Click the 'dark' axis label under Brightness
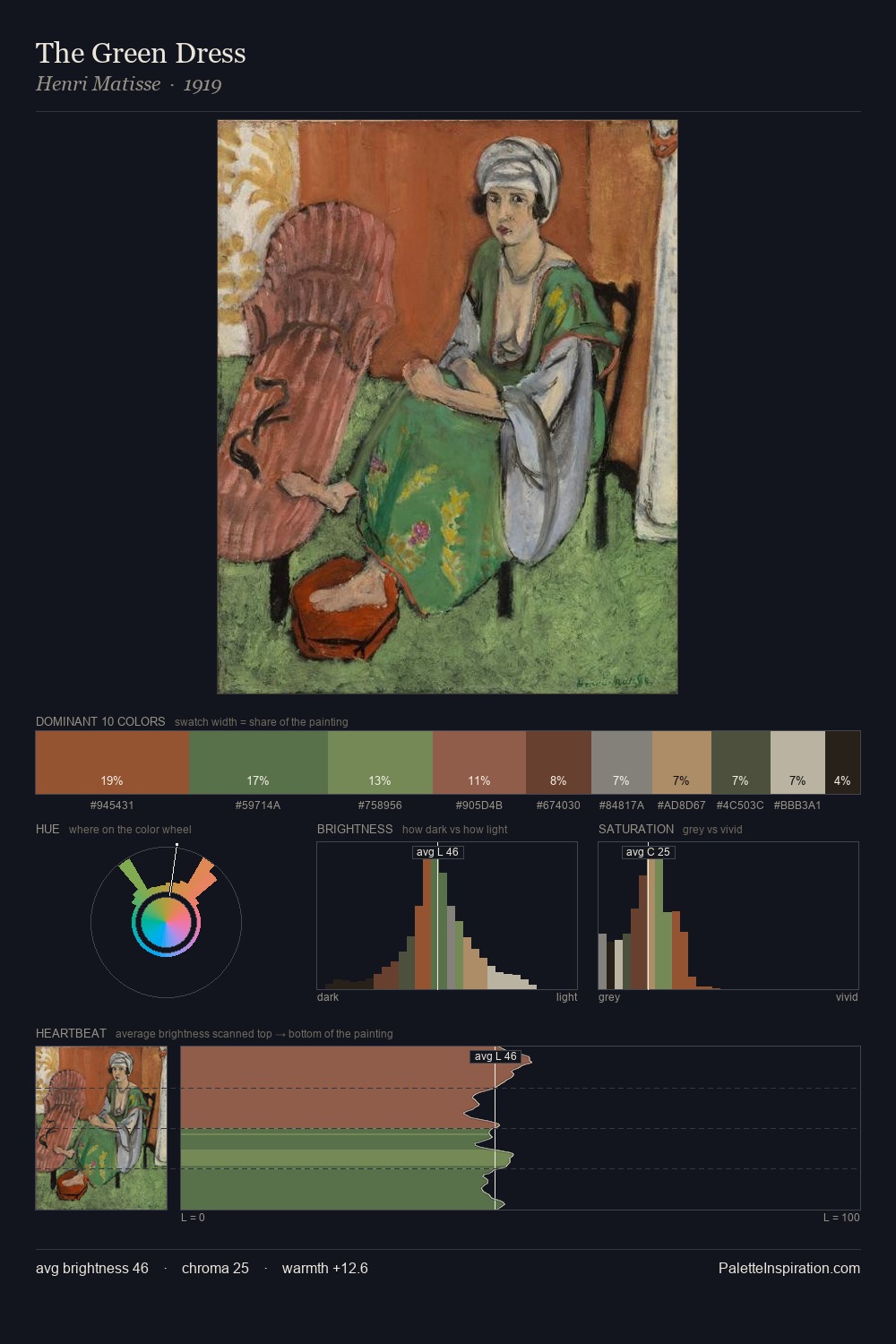Screen dimensions: 896x1344 (x=328, y=997)
